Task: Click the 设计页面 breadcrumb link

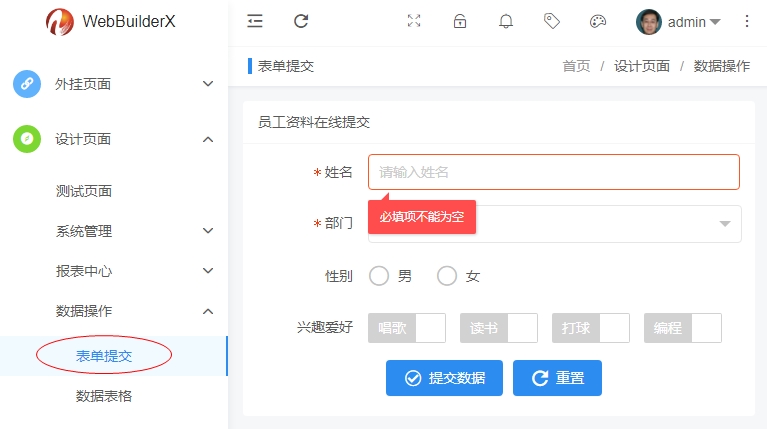Action: [x=642, y=66]
